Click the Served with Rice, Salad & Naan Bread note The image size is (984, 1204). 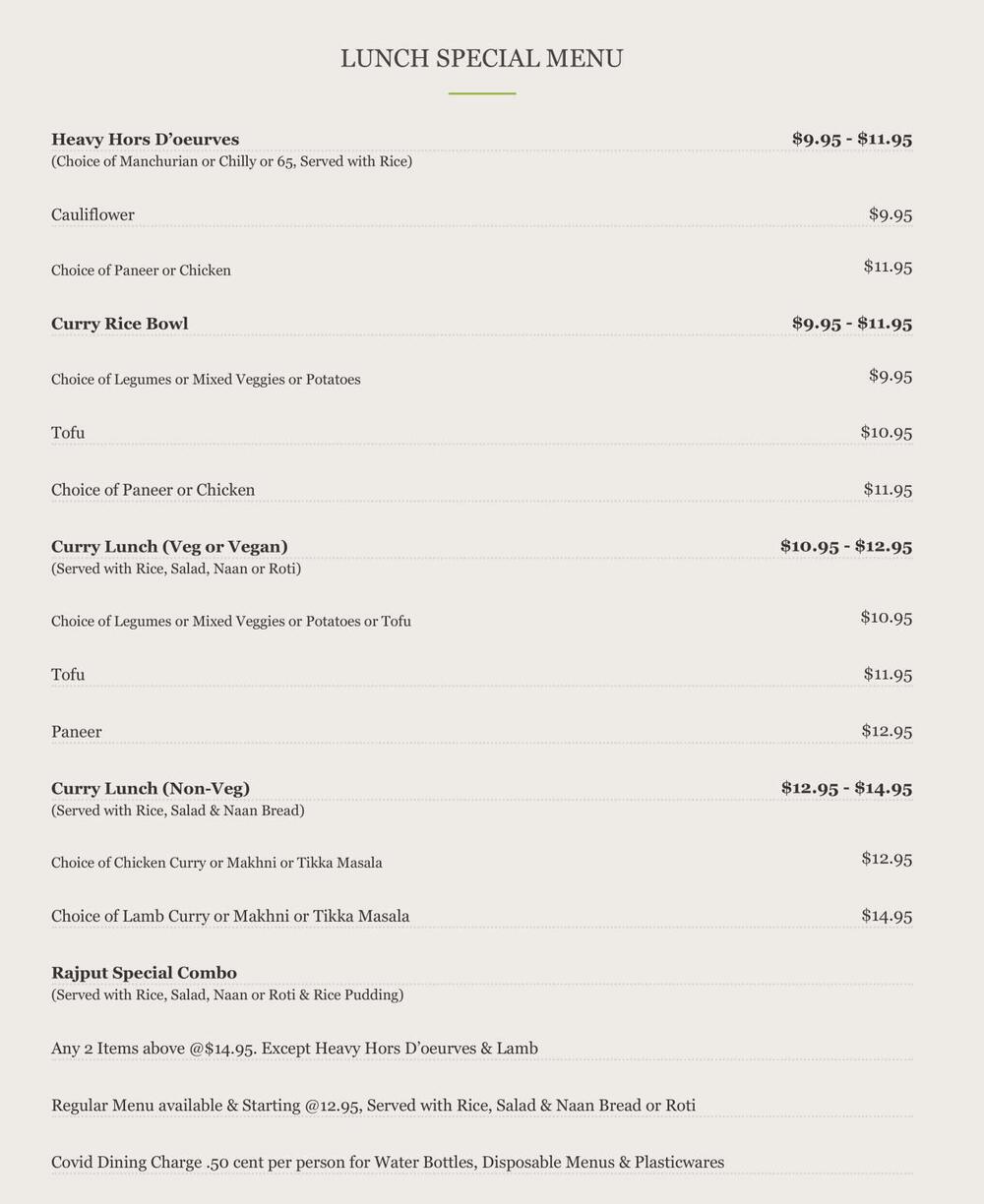(177, 811)
